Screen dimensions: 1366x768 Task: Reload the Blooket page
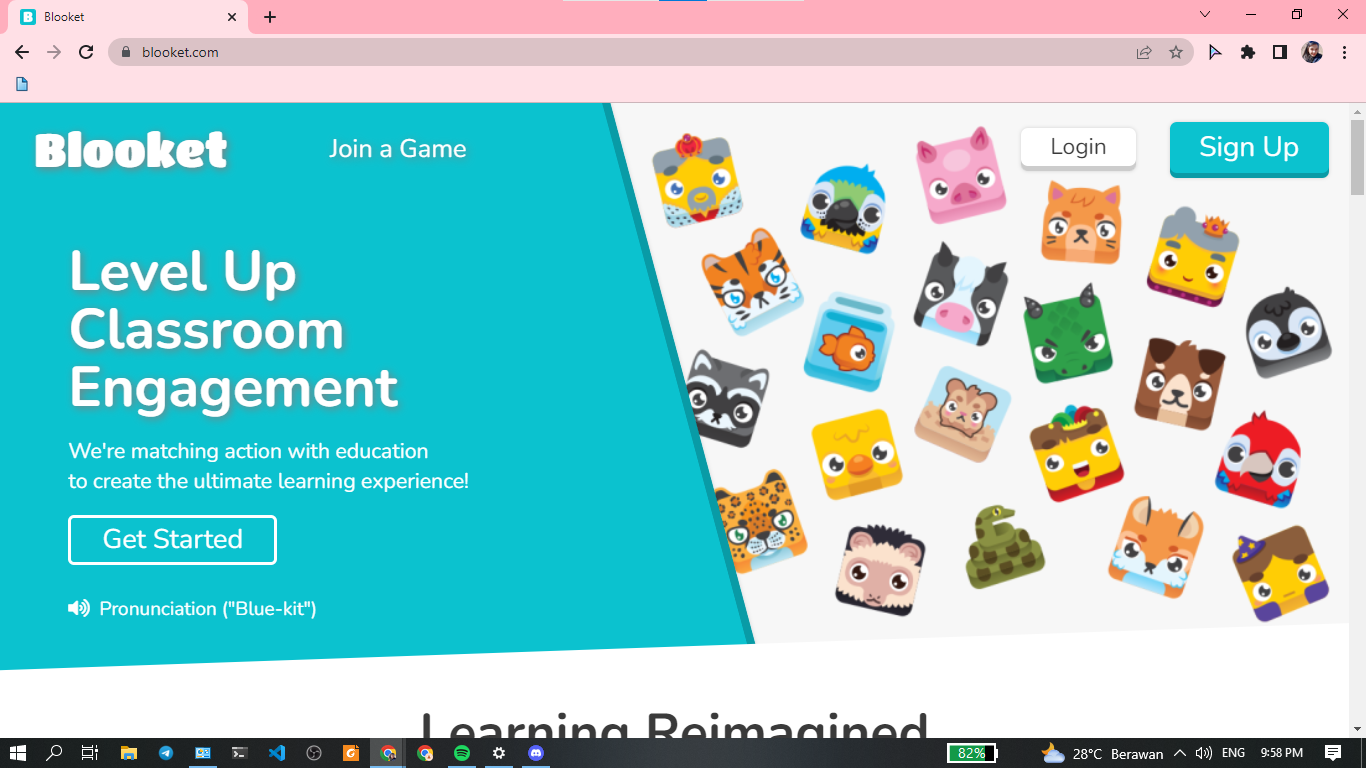pyautogui.click(x=86, y=52)
